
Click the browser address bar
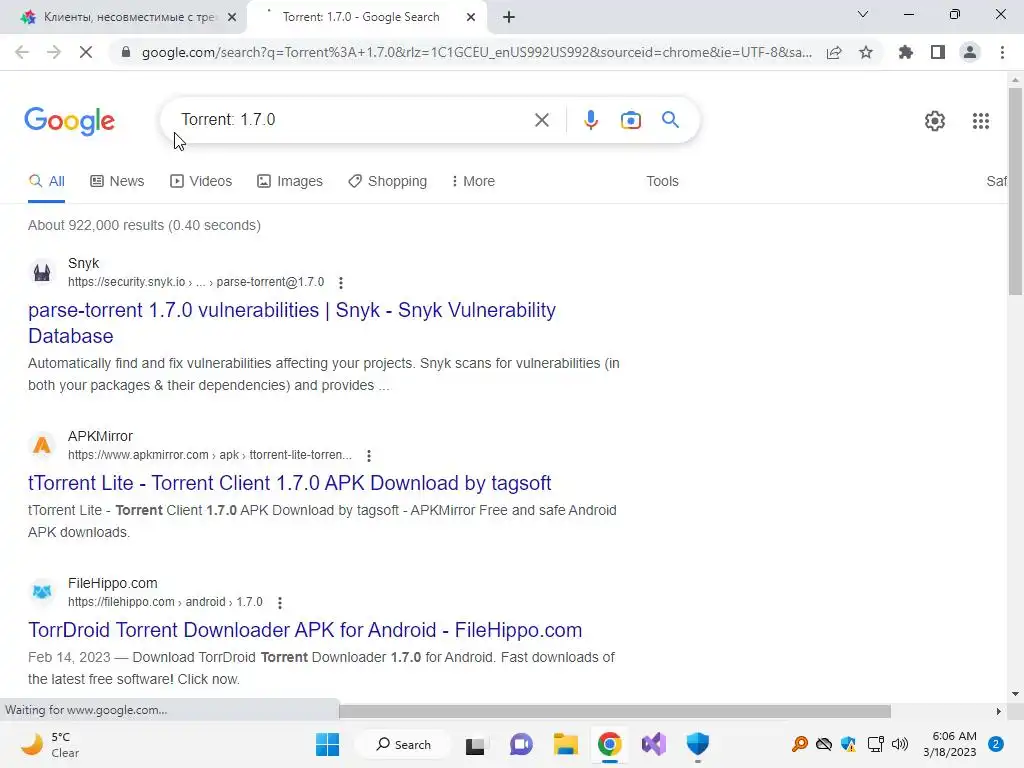click(x=477, y=52)
